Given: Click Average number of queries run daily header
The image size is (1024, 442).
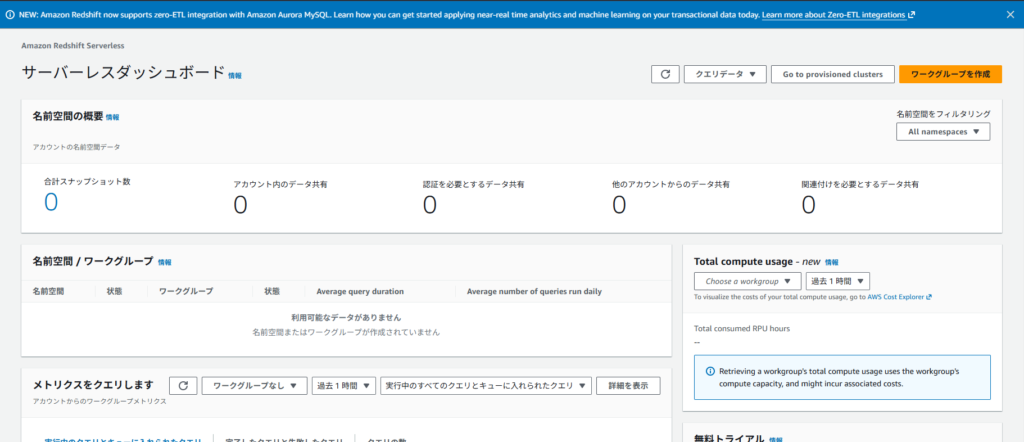Looking at the screenshot, I should coord(534,291).
